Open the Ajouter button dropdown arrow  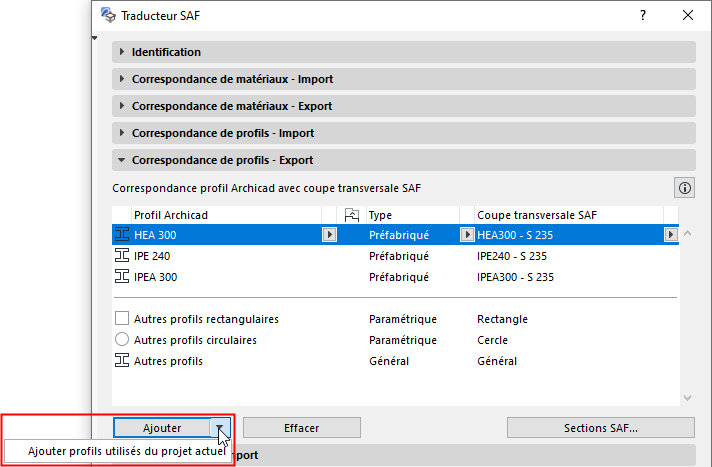tap(220, 427)
